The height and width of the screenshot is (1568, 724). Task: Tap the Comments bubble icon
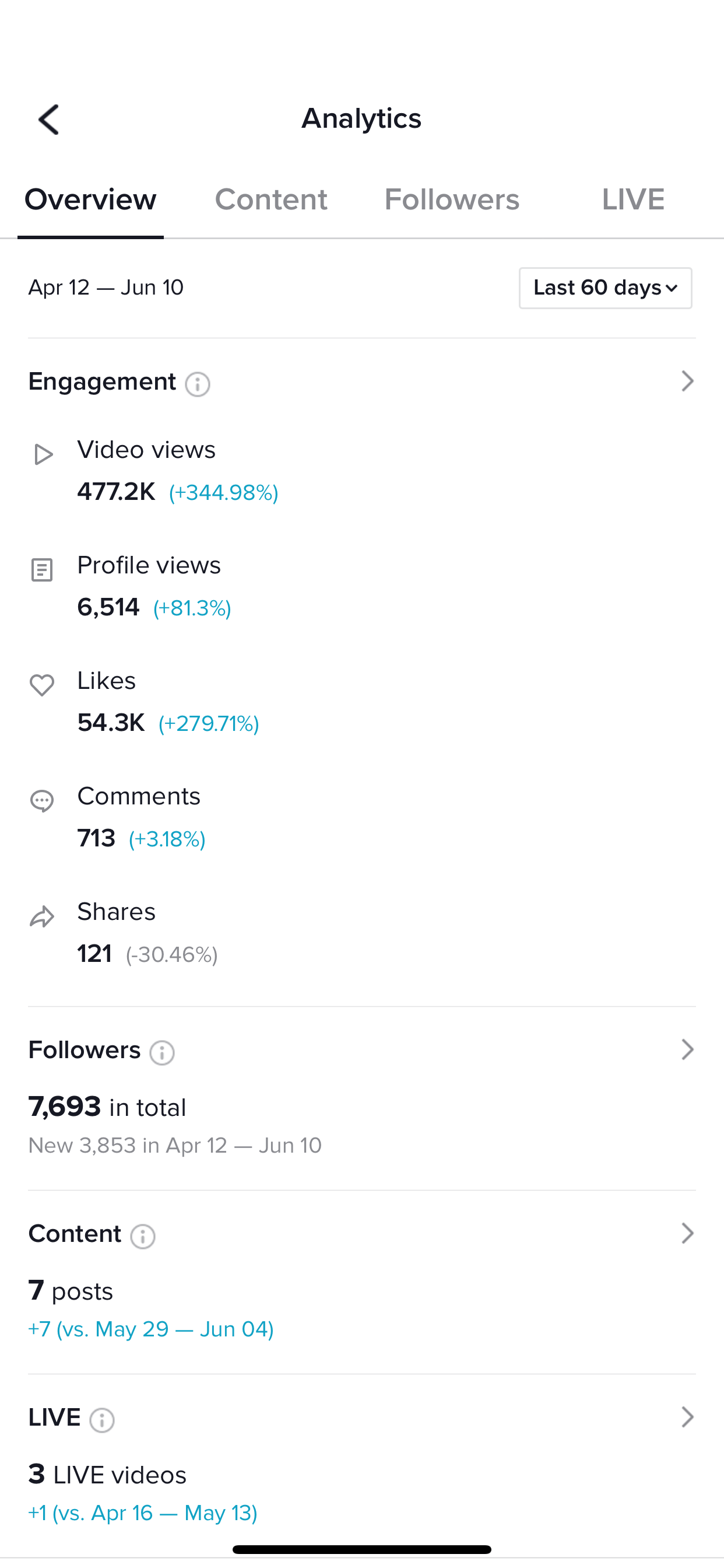pos(42,801)
